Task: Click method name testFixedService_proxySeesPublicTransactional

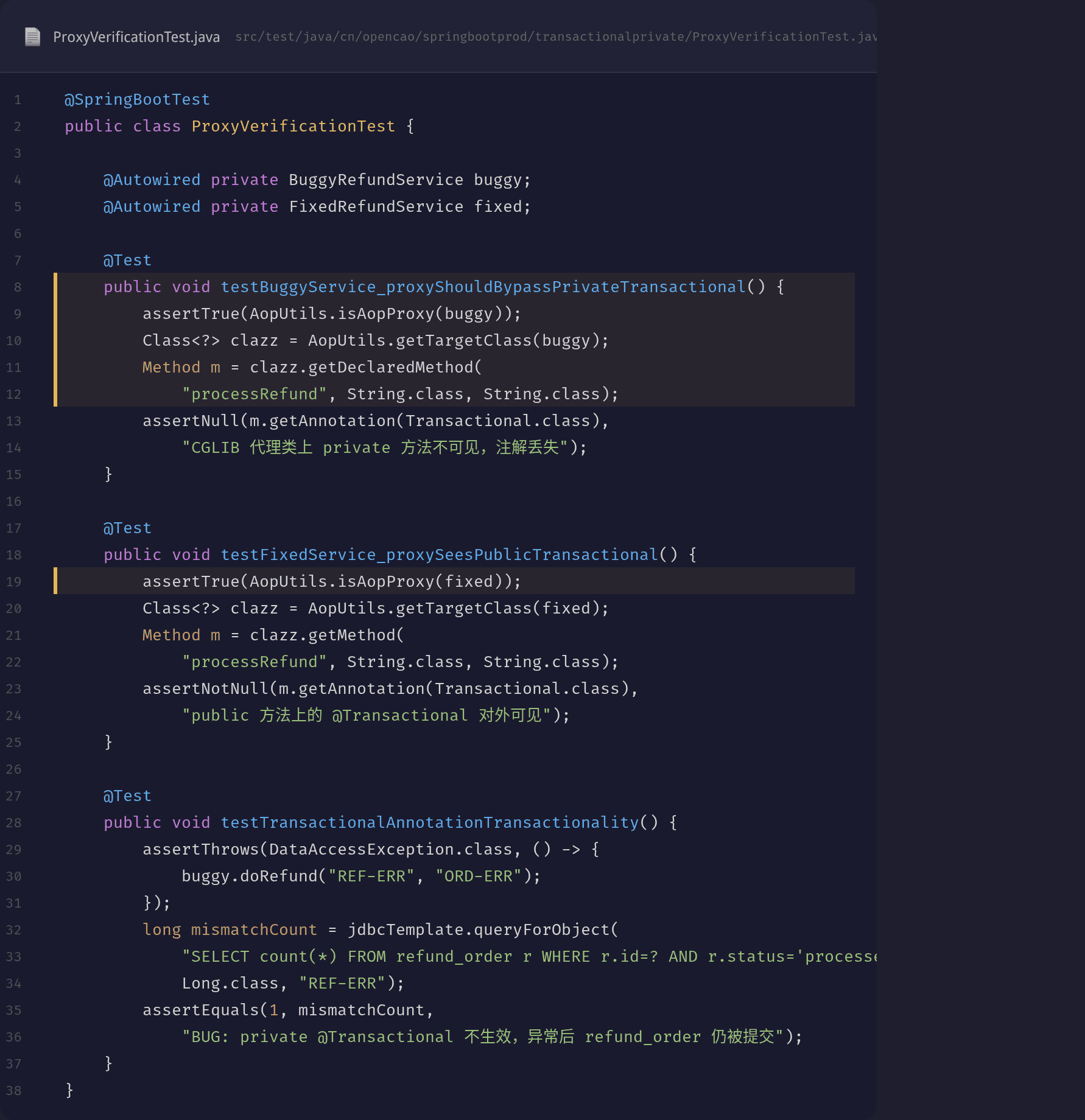Action: [440, 555]
